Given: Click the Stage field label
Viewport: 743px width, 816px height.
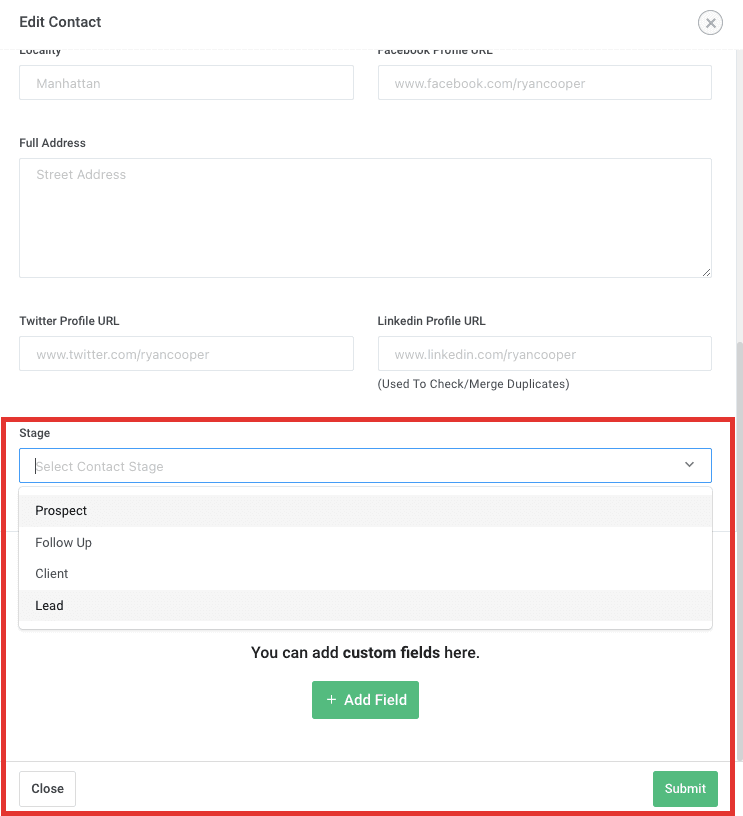Looking at the screenshot, I should pos(34,432).
